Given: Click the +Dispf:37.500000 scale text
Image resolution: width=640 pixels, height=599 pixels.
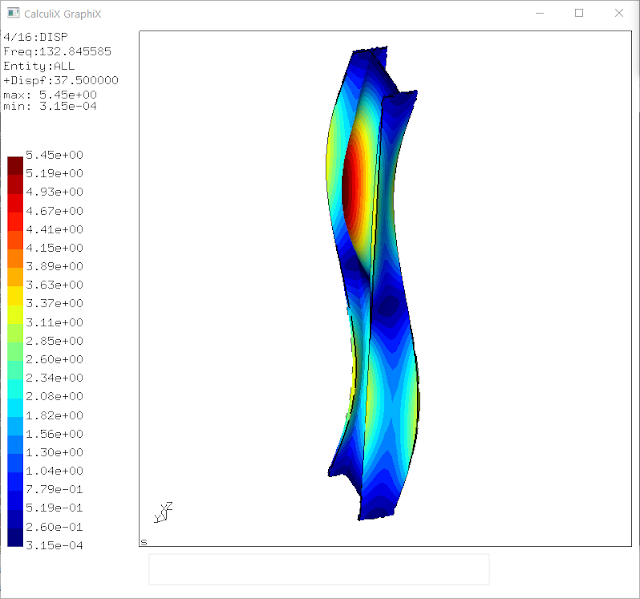Looking at the screenshot, I should coord(61,80).
